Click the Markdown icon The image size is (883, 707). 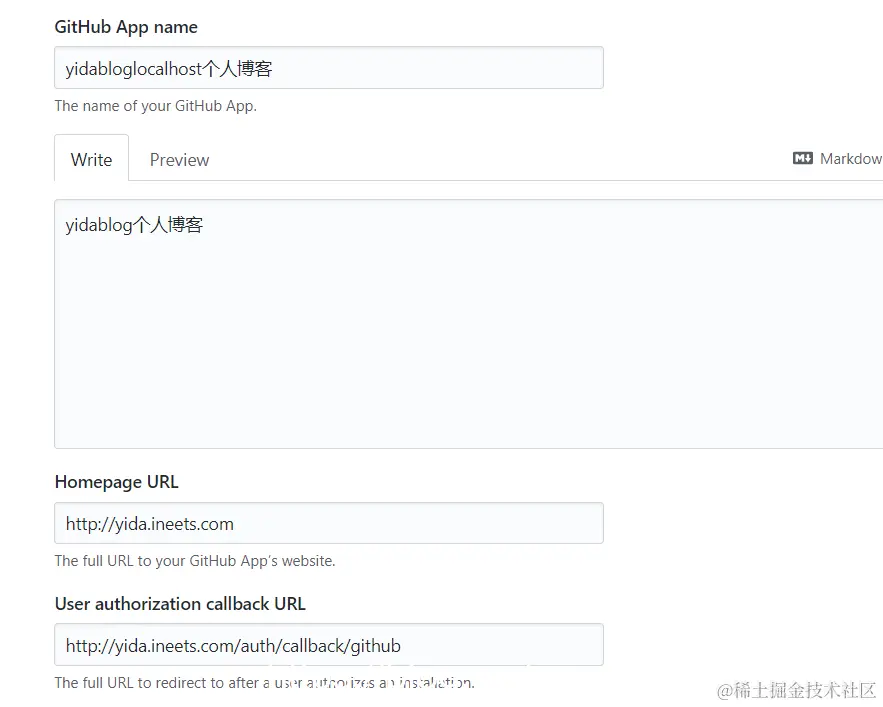tap(802, 158)
